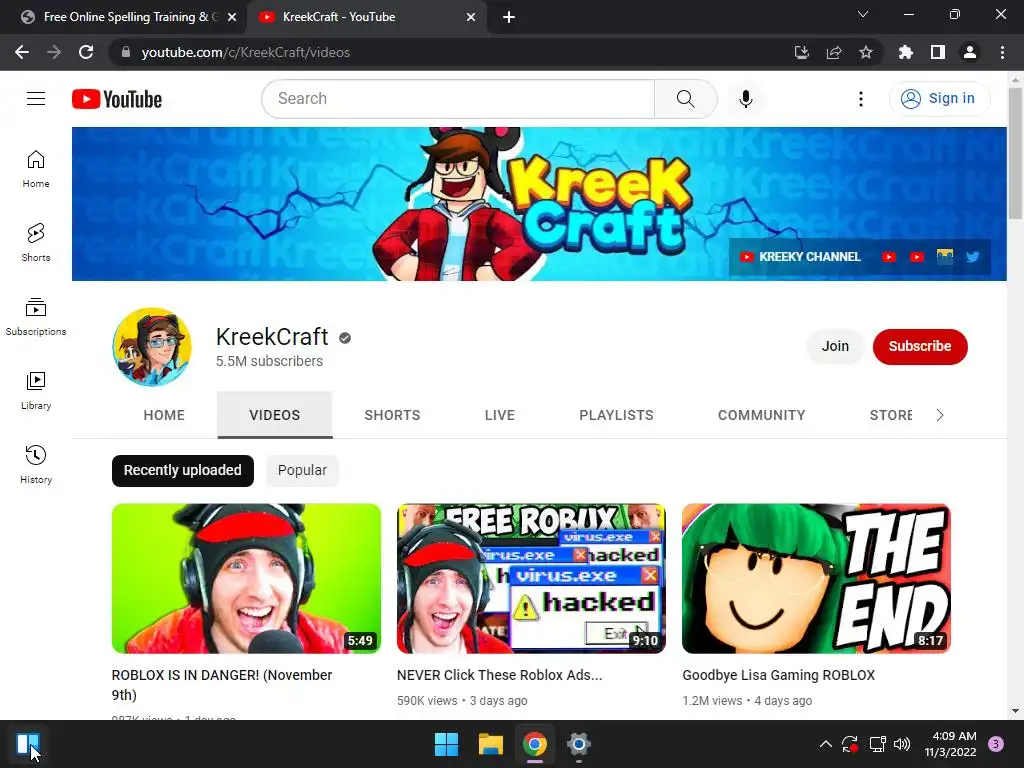
Task: Open History in sidebar
Action: pos(36,464)
